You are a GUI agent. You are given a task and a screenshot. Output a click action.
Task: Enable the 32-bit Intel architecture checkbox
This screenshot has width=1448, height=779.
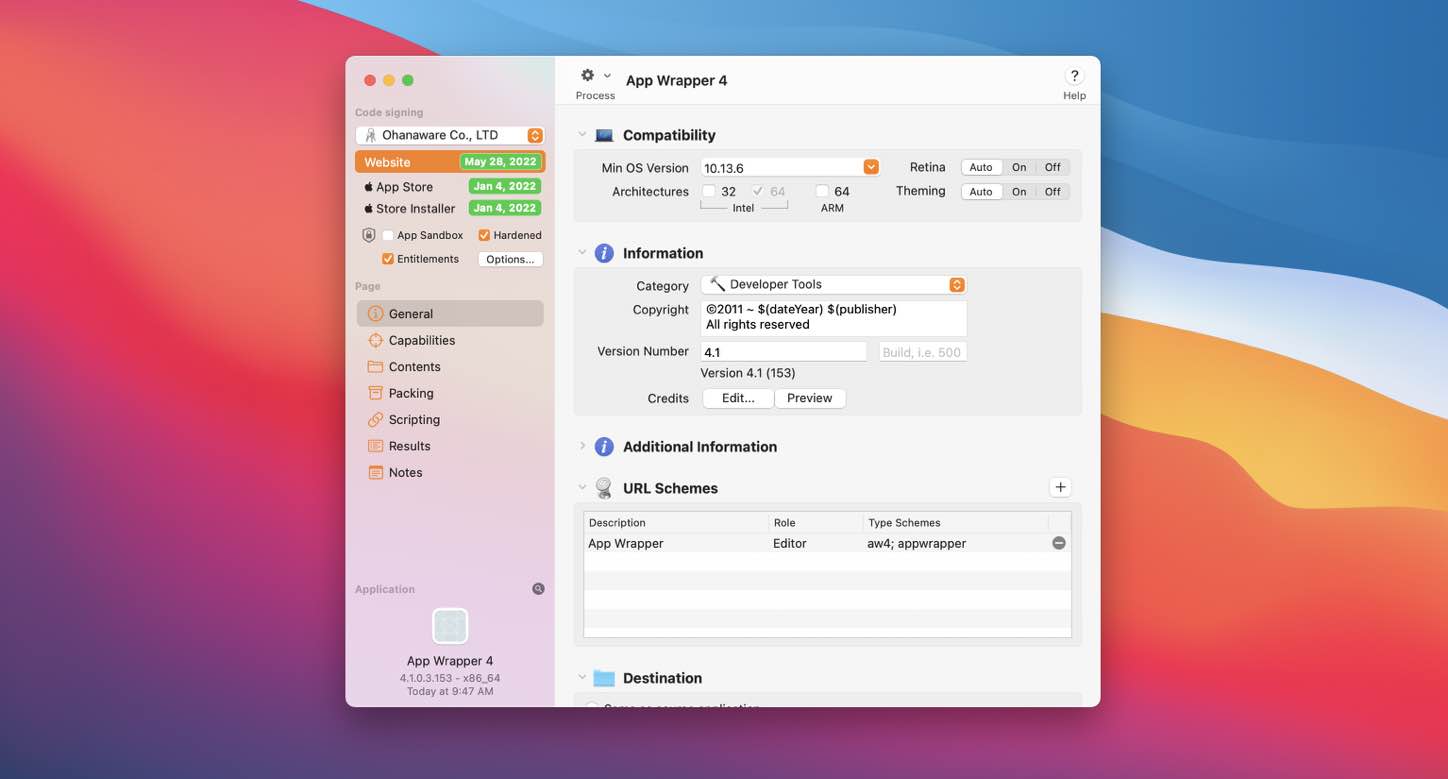(x=709, y=191)
